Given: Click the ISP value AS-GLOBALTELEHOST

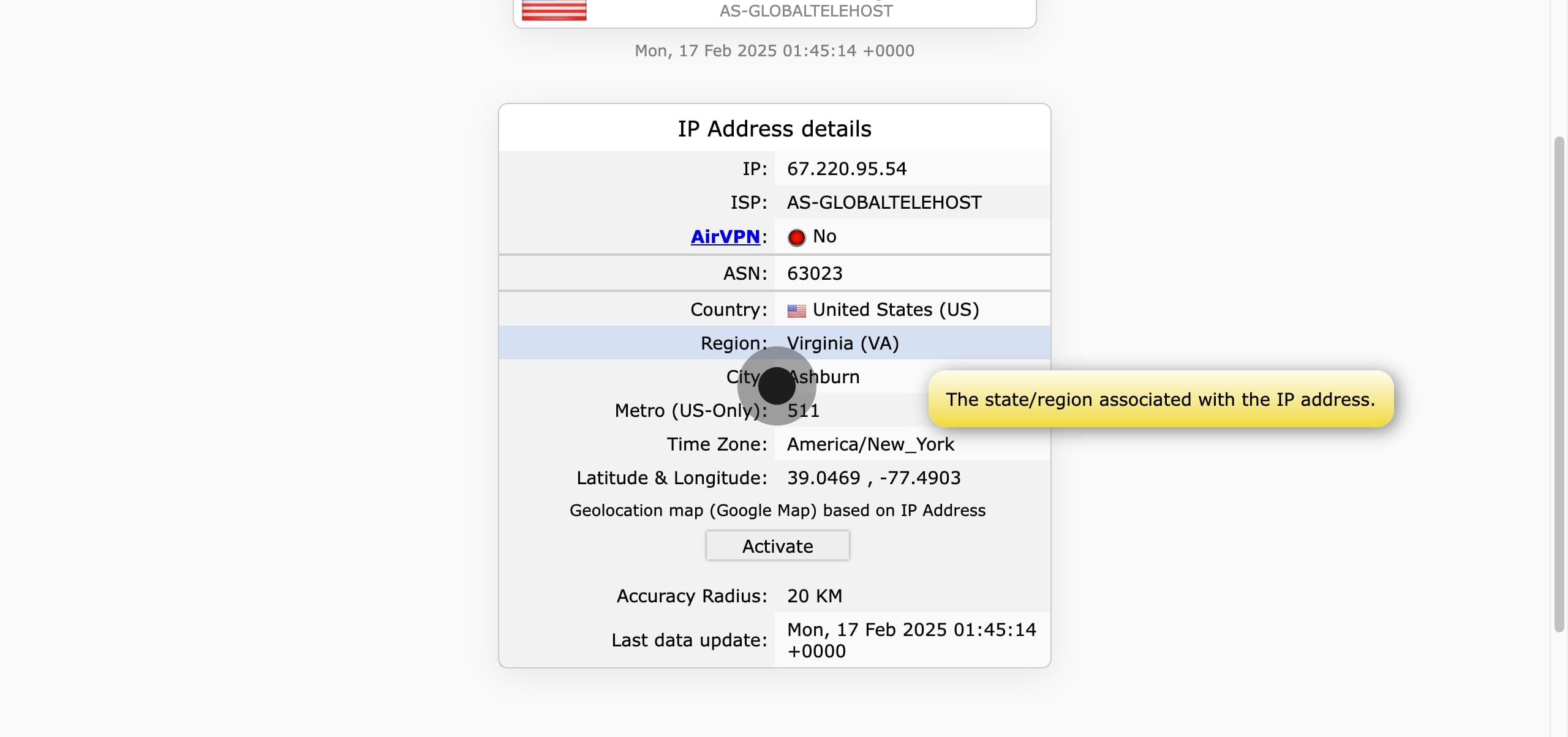Looking at the screenshot, I should coord(884,203).
